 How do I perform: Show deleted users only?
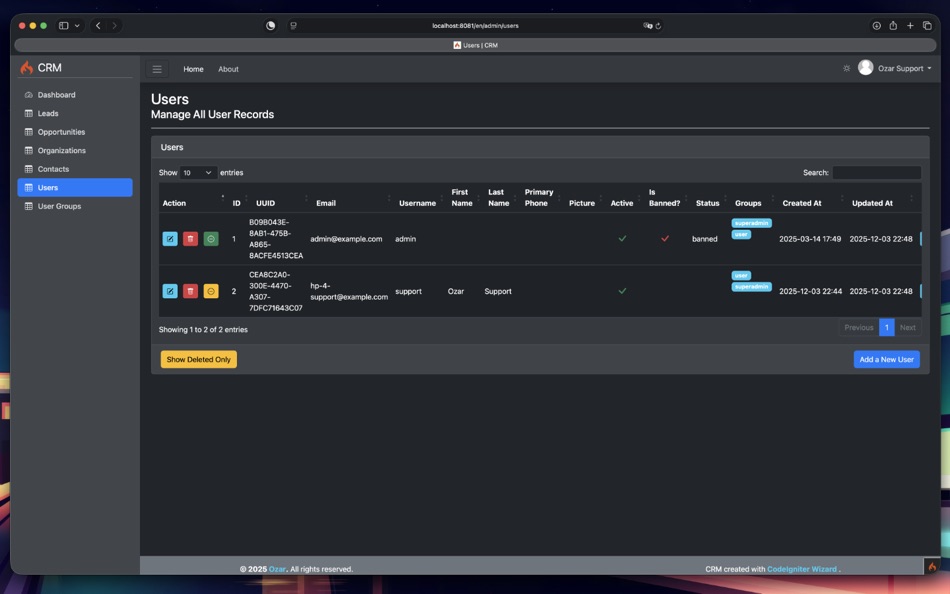(x=198, y=359)
